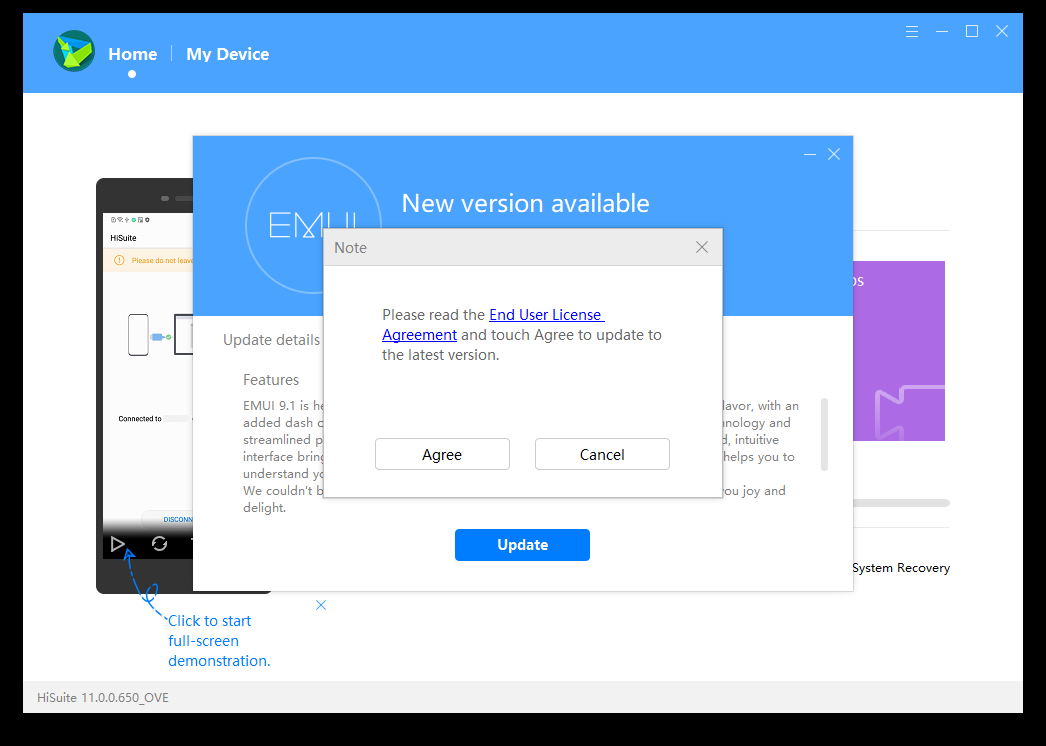1046x746 pixels.
Task: Cancel the license agreement note
Action: tap(602, 454)
